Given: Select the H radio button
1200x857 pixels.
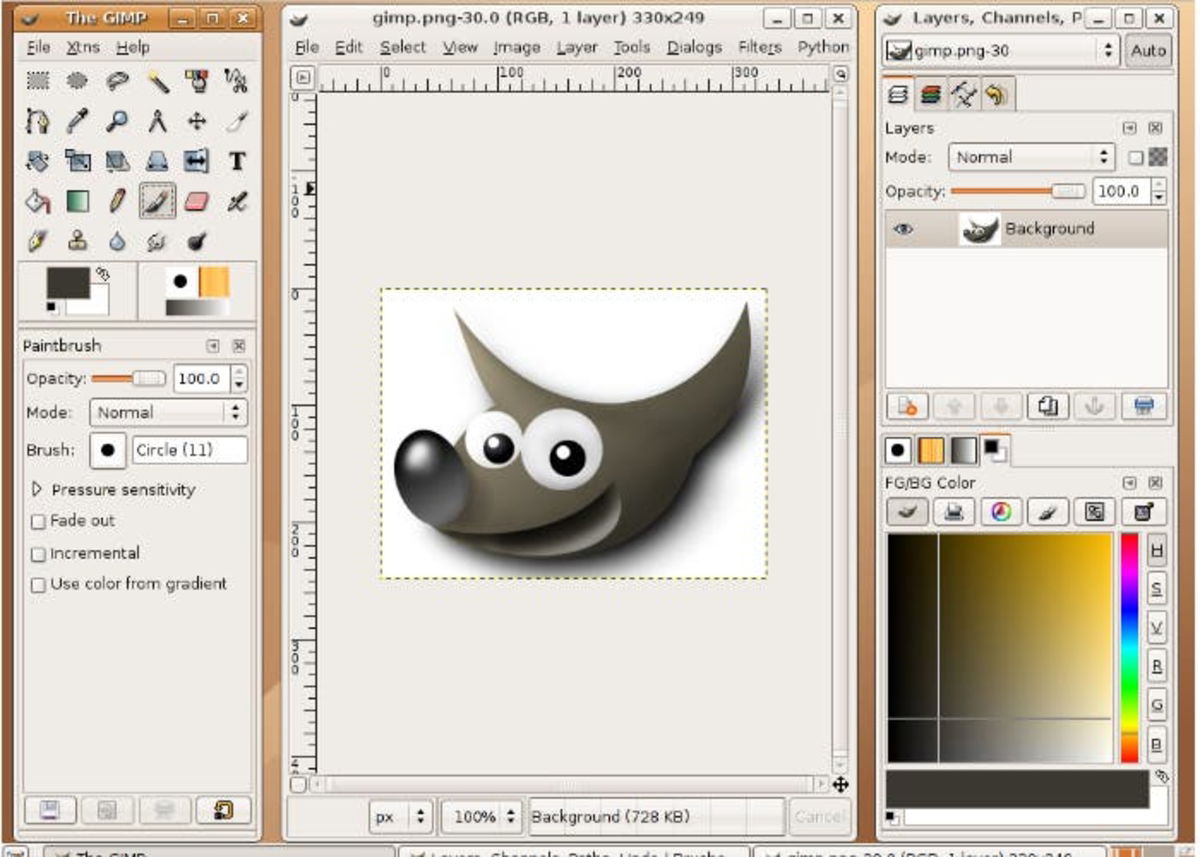Looking at the screenshot, I should coord(1156,549).
